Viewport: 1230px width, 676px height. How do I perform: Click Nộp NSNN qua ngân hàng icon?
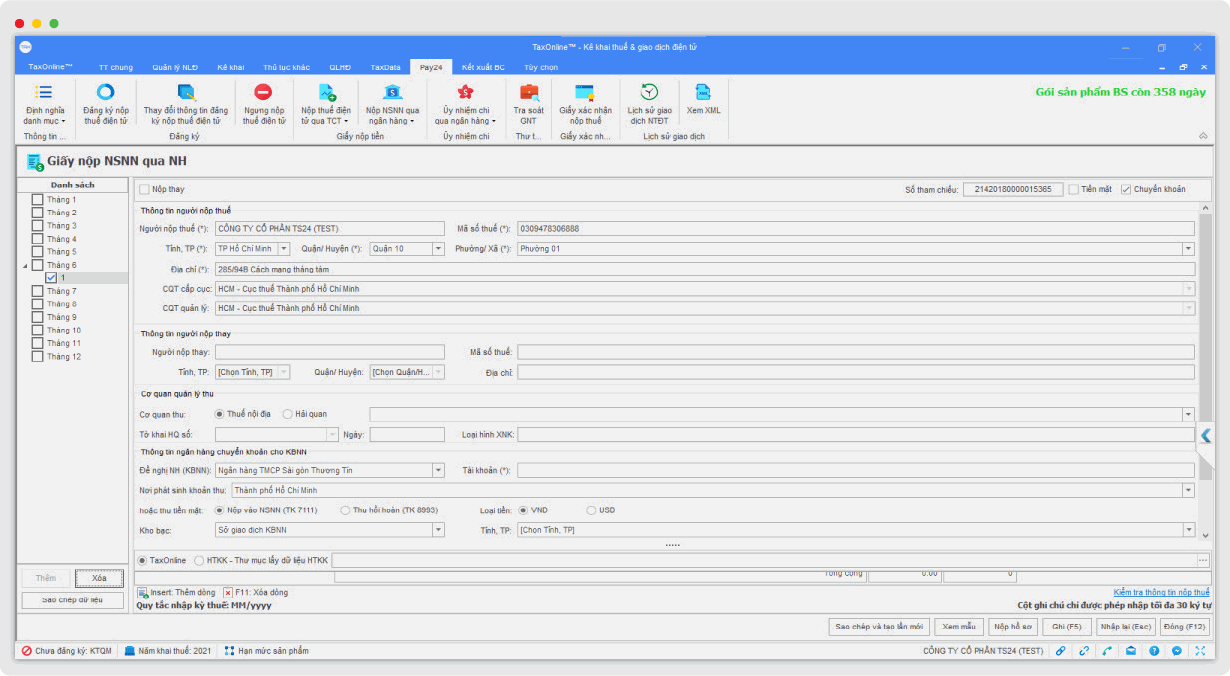pyautogui.click(x=392, y=94)
